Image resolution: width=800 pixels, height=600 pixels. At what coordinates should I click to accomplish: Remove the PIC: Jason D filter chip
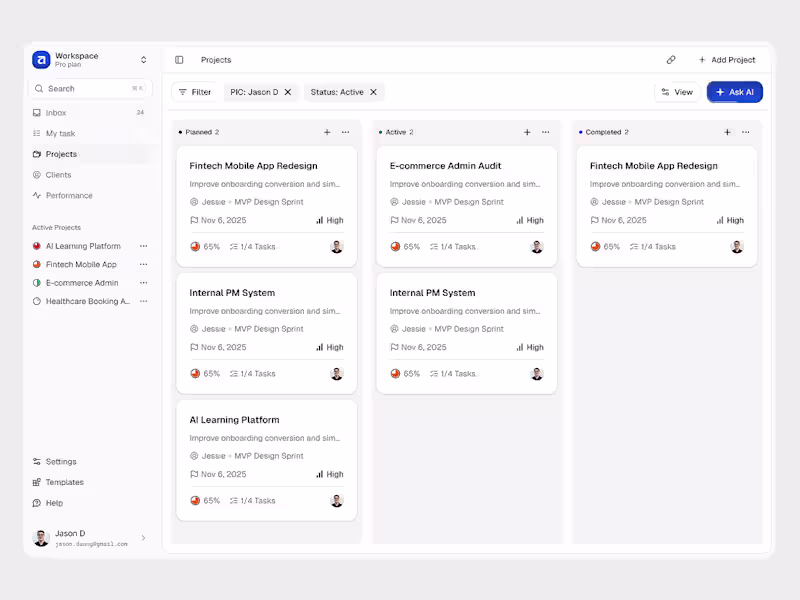tap(288, 91)
